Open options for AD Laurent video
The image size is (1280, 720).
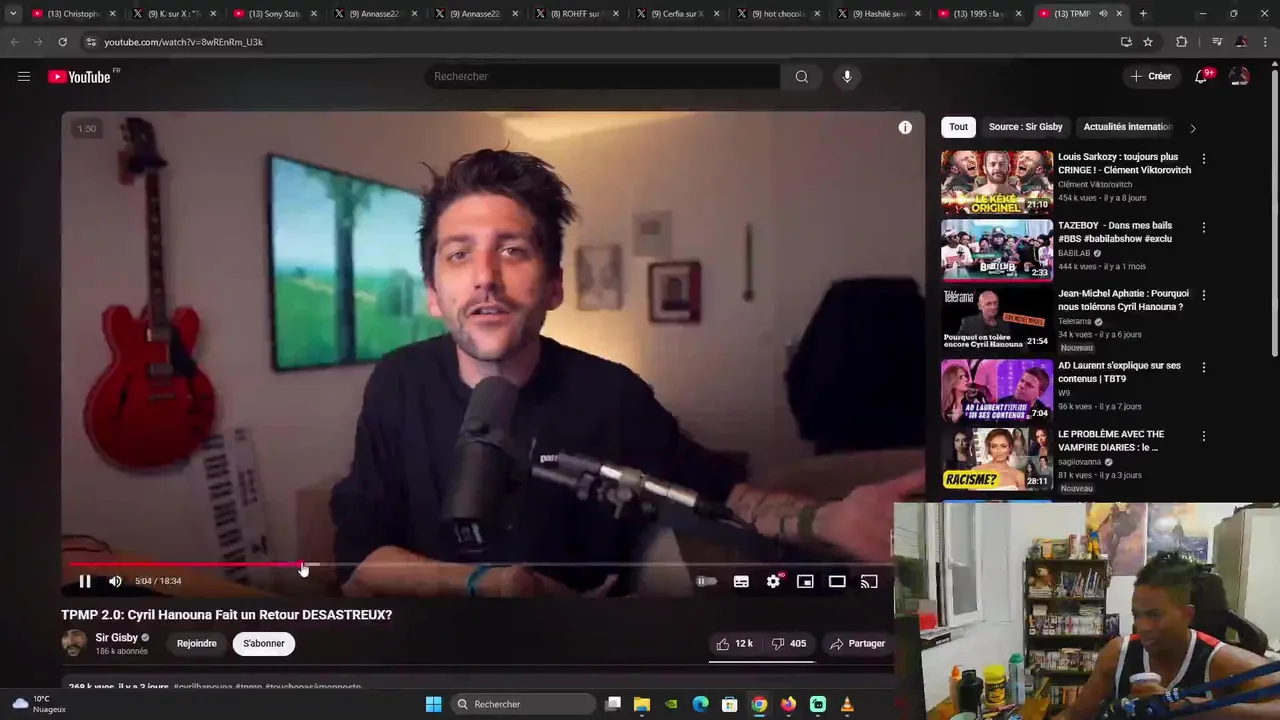(x=1203, y=368)
